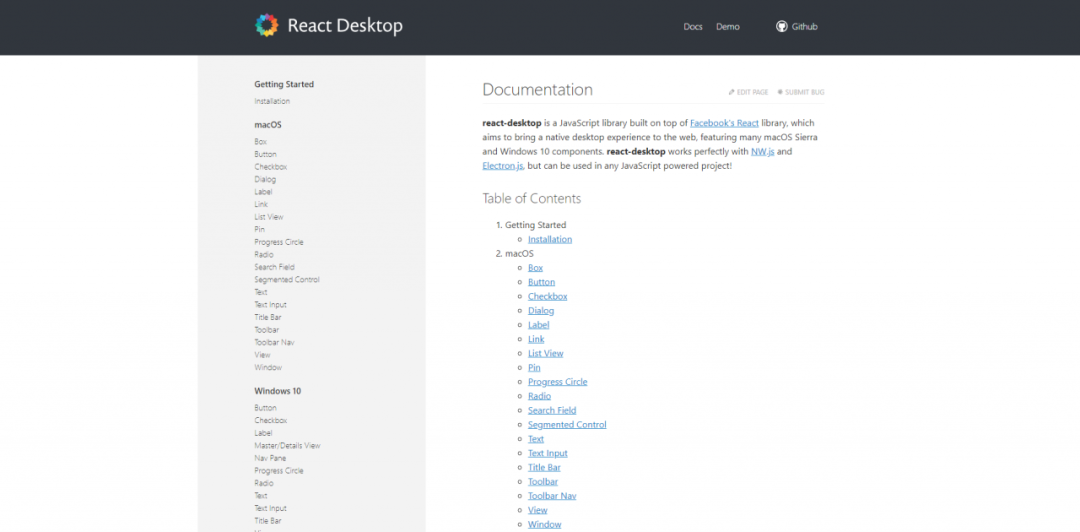This screenshot has width=1080, height=532.
Task: Open Title Bar in Table of Contents
Action: click(544, 467)
